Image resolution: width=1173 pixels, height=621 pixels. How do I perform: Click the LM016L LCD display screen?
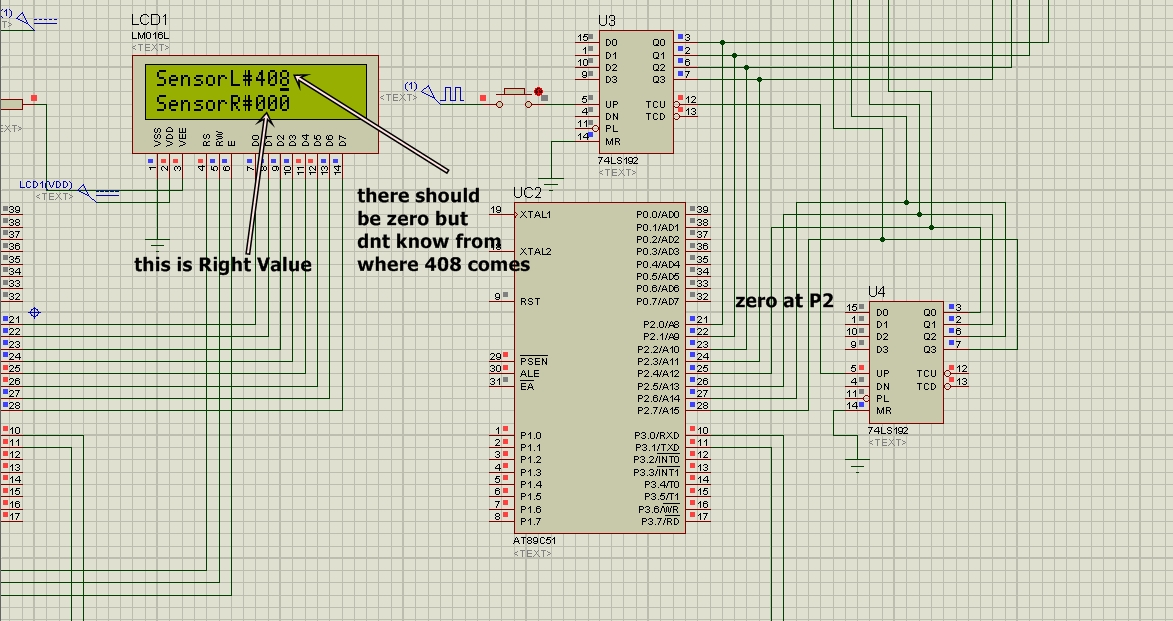tap(255, 92)
